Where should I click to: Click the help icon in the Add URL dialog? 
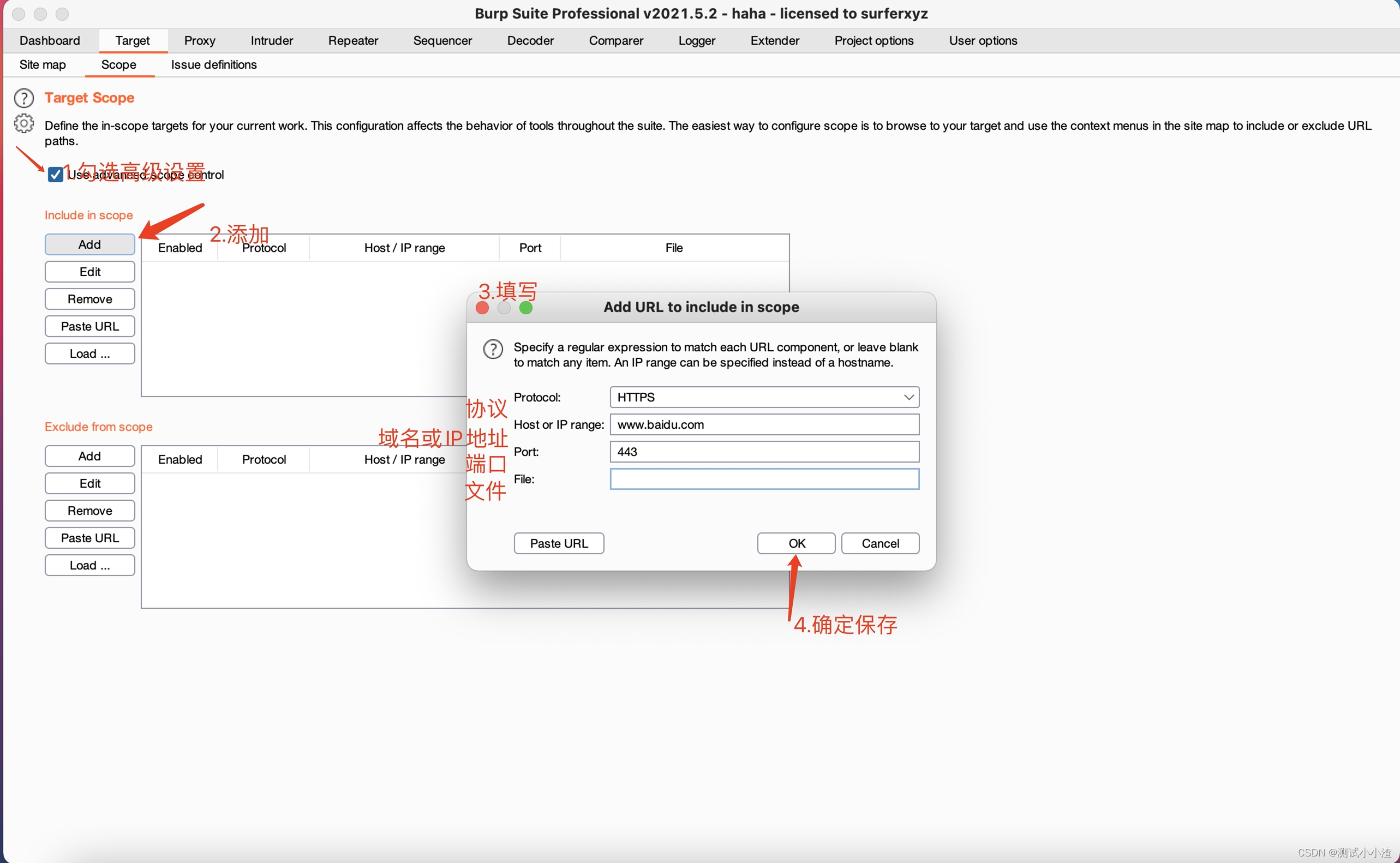pyautogui.click(x=492, y=349)
